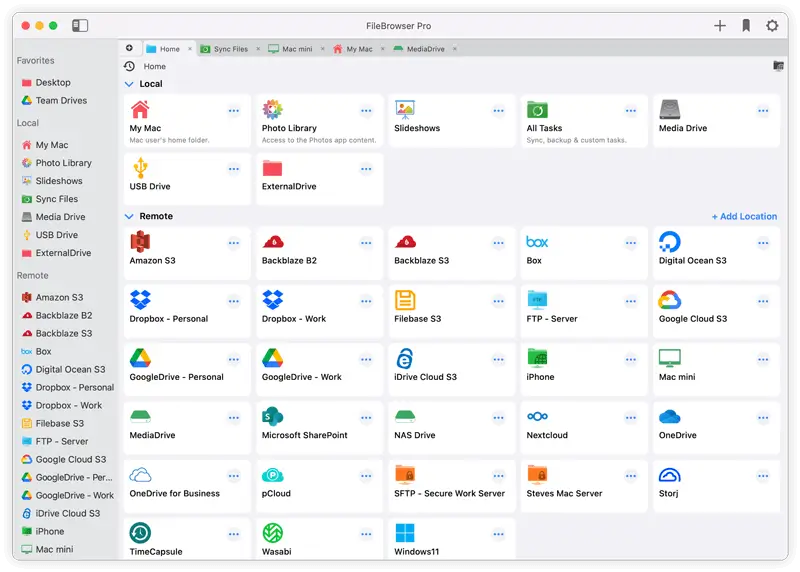This screenshot has width=800, height=572.
Task: Open the Digital Ocean S3 card icon
Action: (669, 242)
